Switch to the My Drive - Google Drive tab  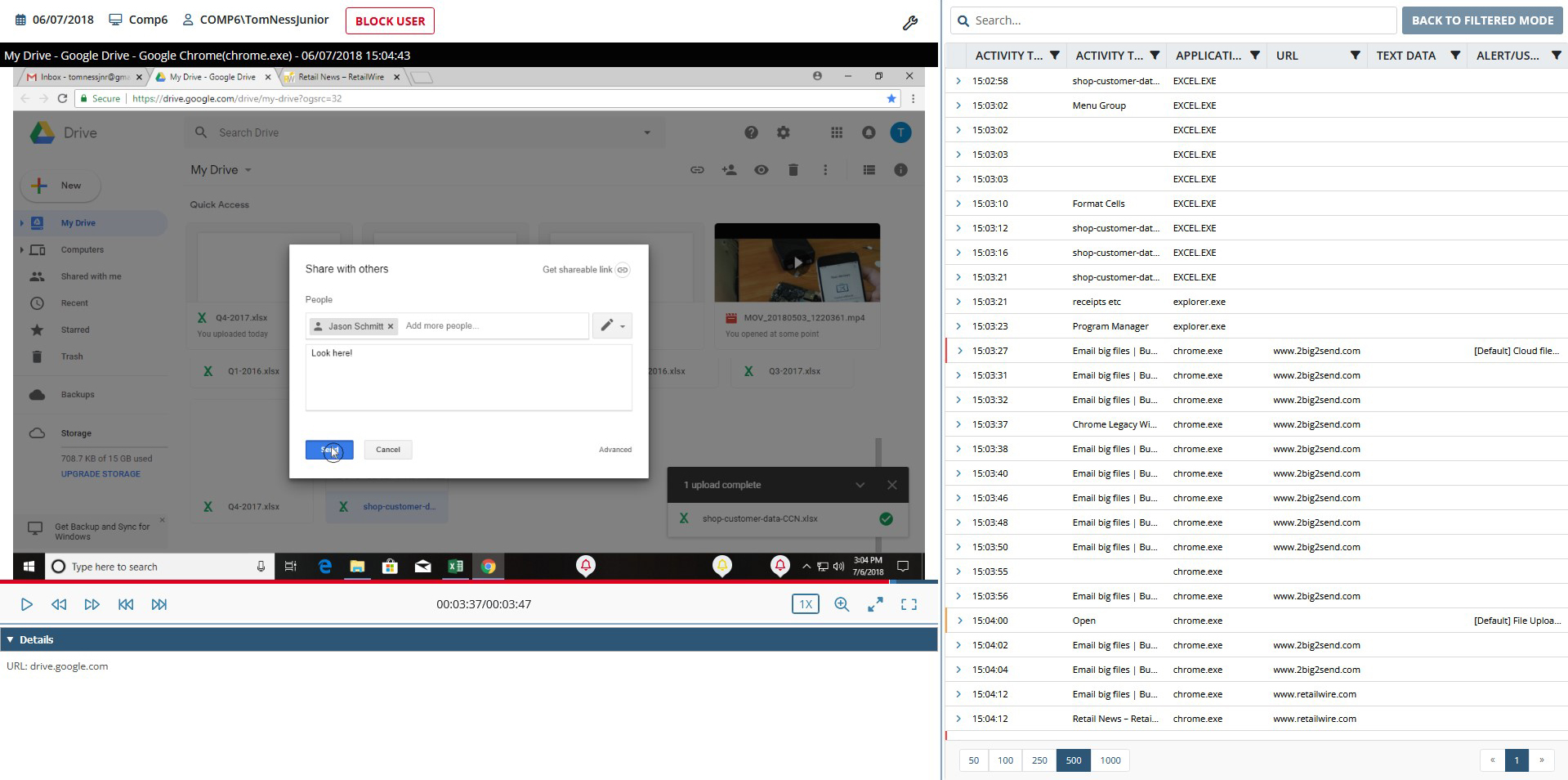coord(212,77)
